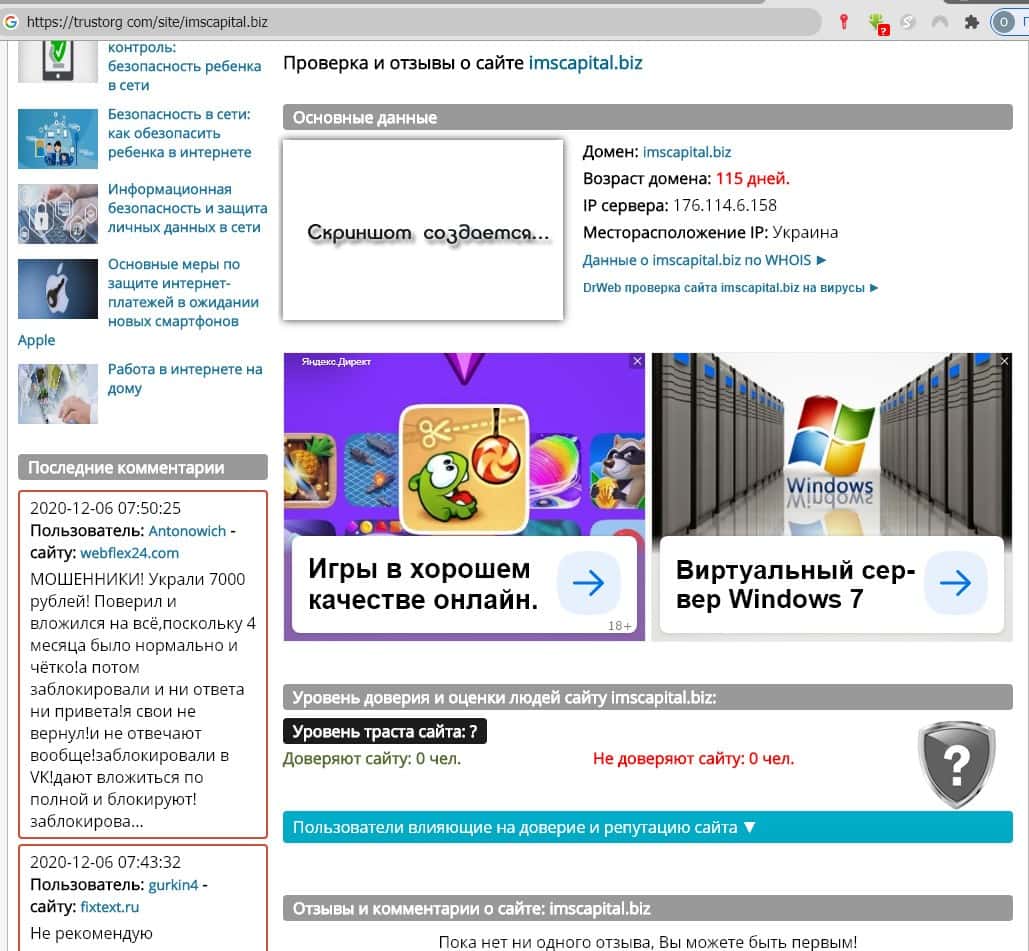This screenshot has width=1029, height=951.
Task: Click Отзывы и комментарии section header
Action: click(x=647, y=908)
